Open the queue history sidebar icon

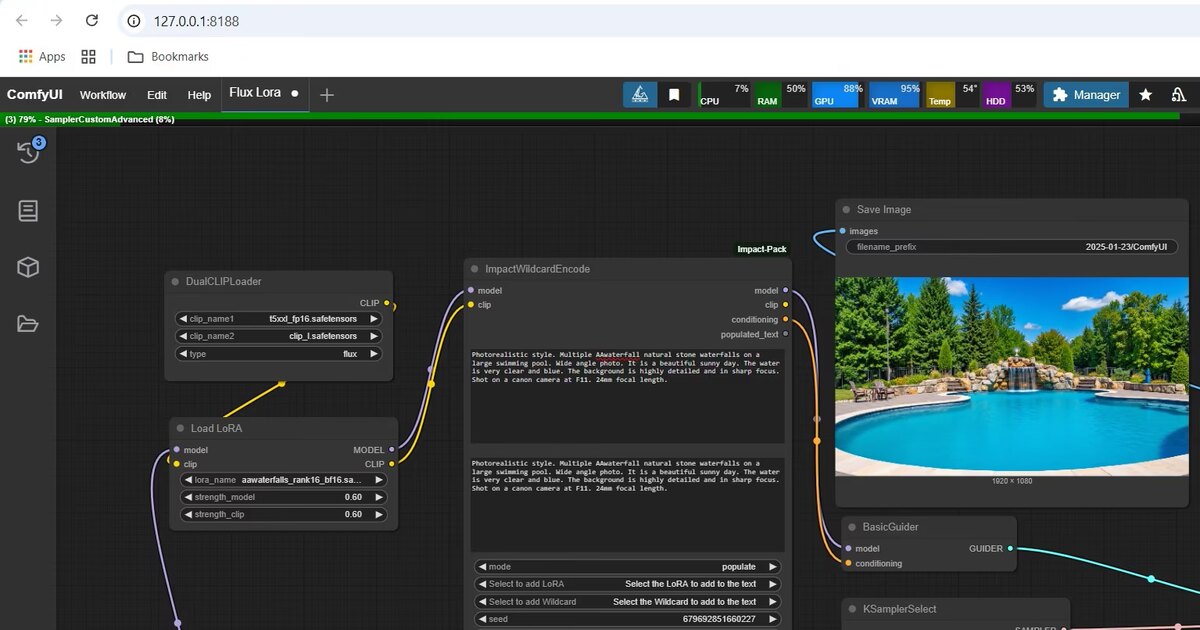28,153
